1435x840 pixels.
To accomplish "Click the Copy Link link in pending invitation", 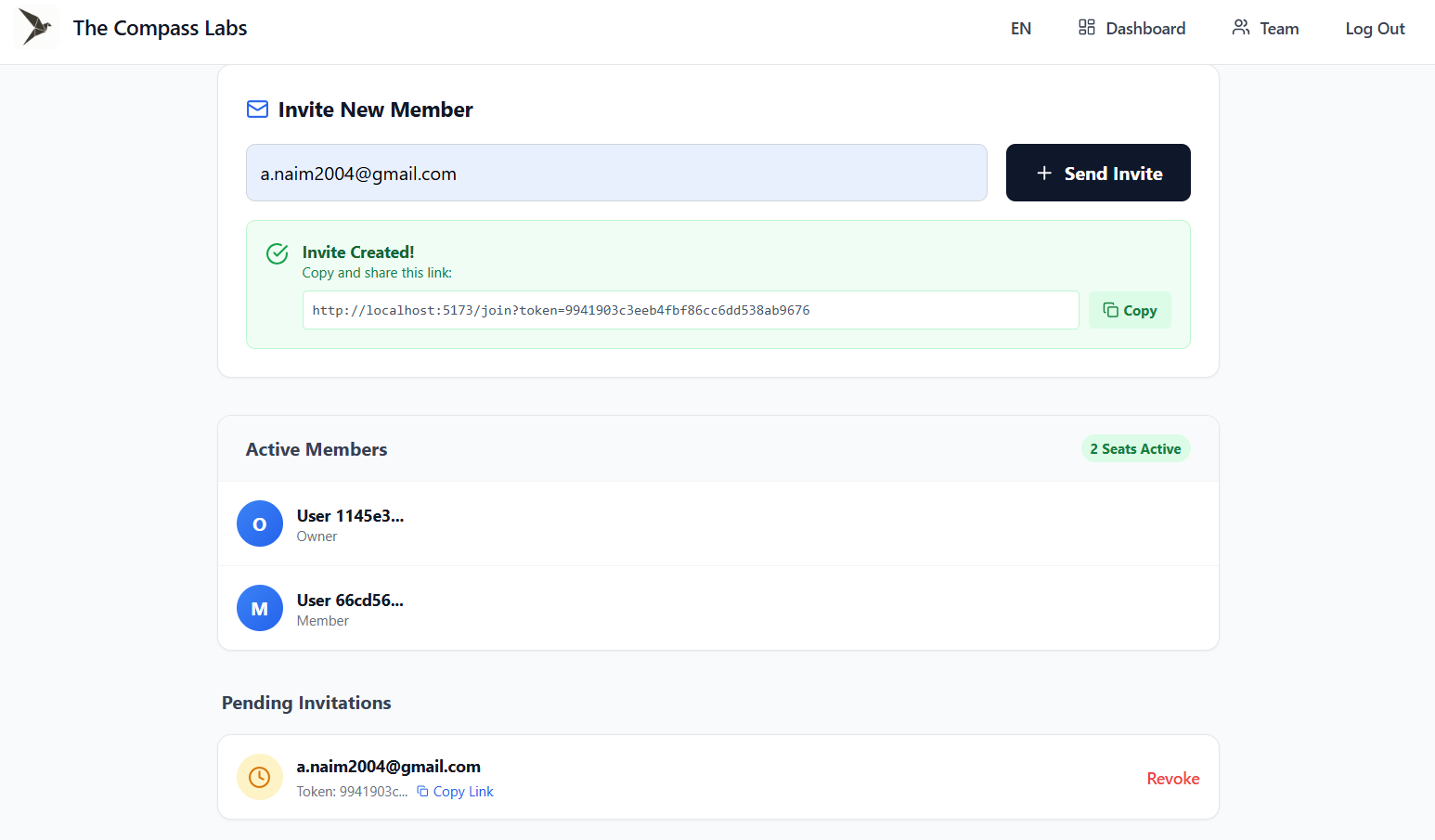I will click(x=455, y=792).
